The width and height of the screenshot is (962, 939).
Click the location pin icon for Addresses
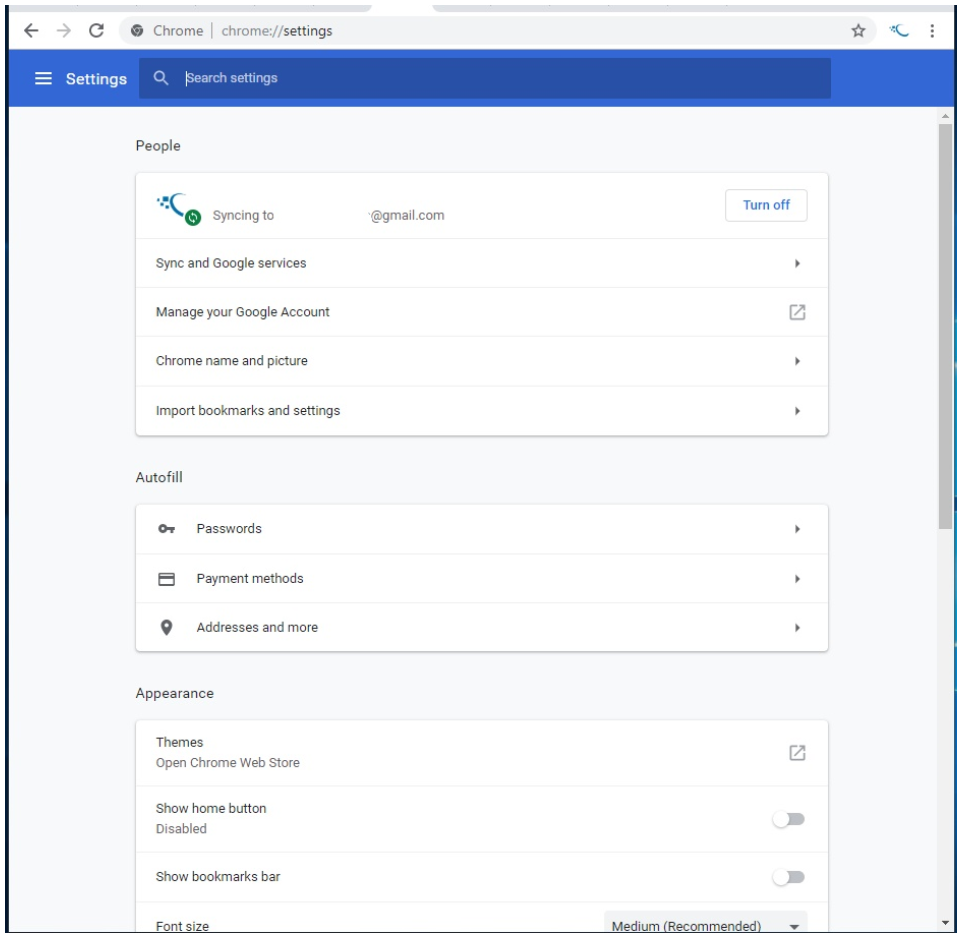166,627
